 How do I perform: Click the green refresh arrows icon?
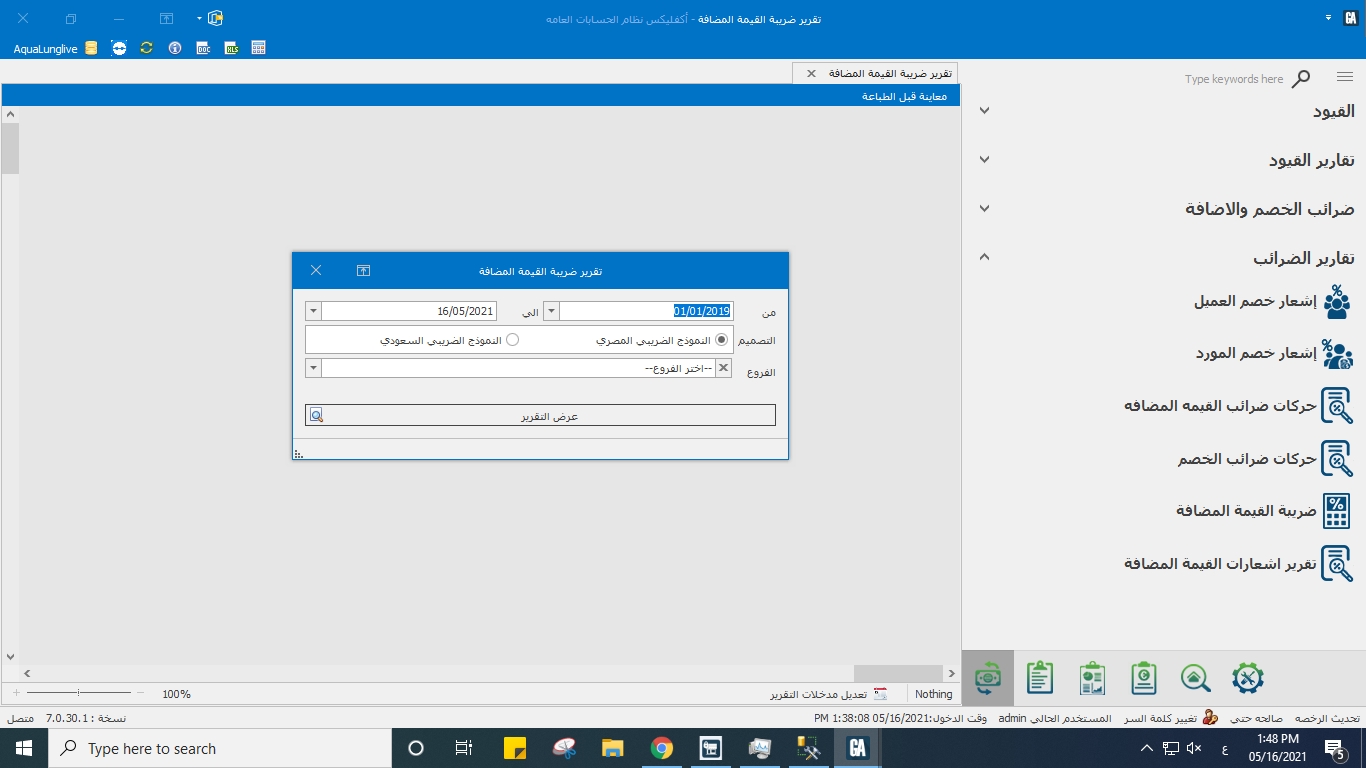(147, 48)
